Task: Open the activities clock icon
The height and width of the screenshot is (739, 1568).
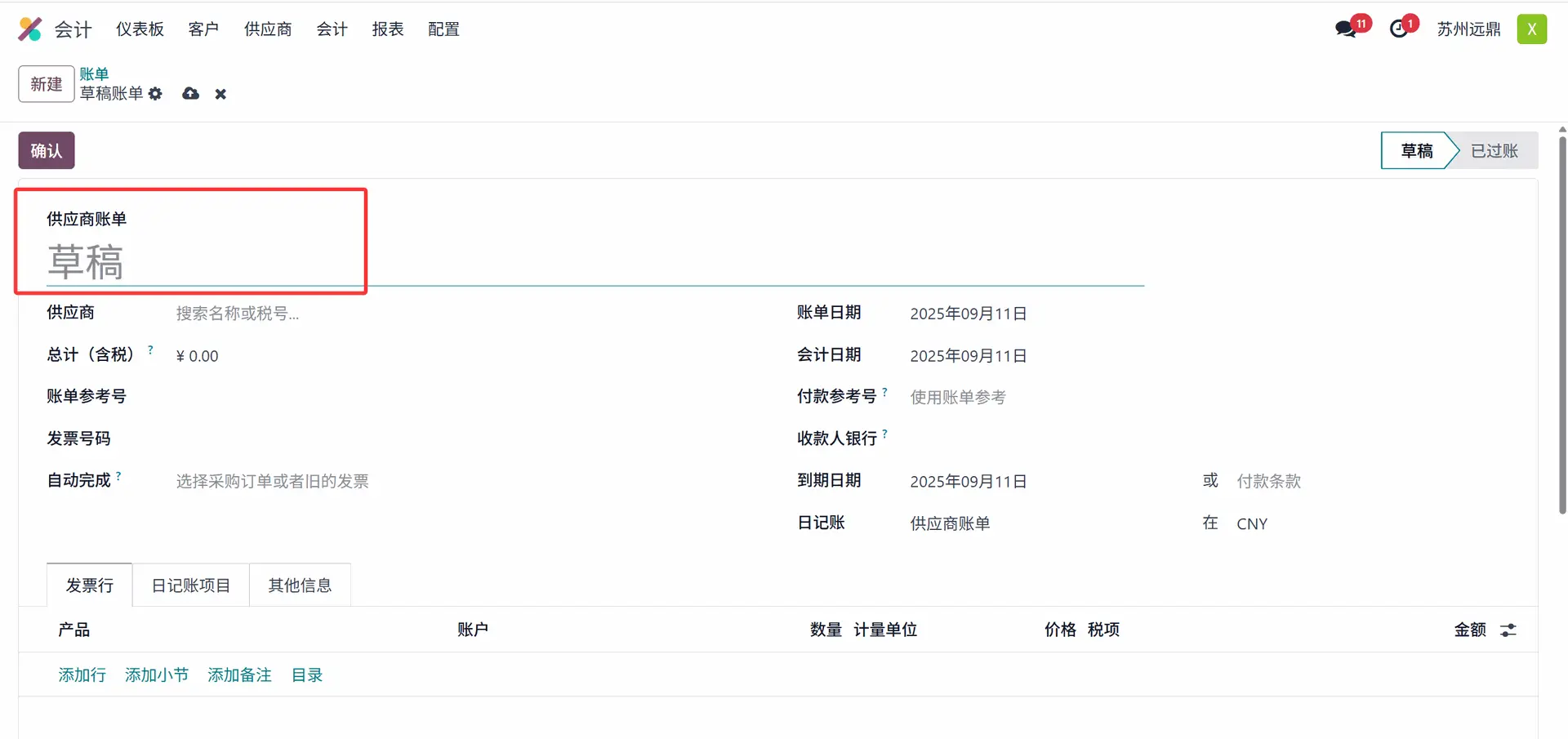Action: tap(1399, 29)
